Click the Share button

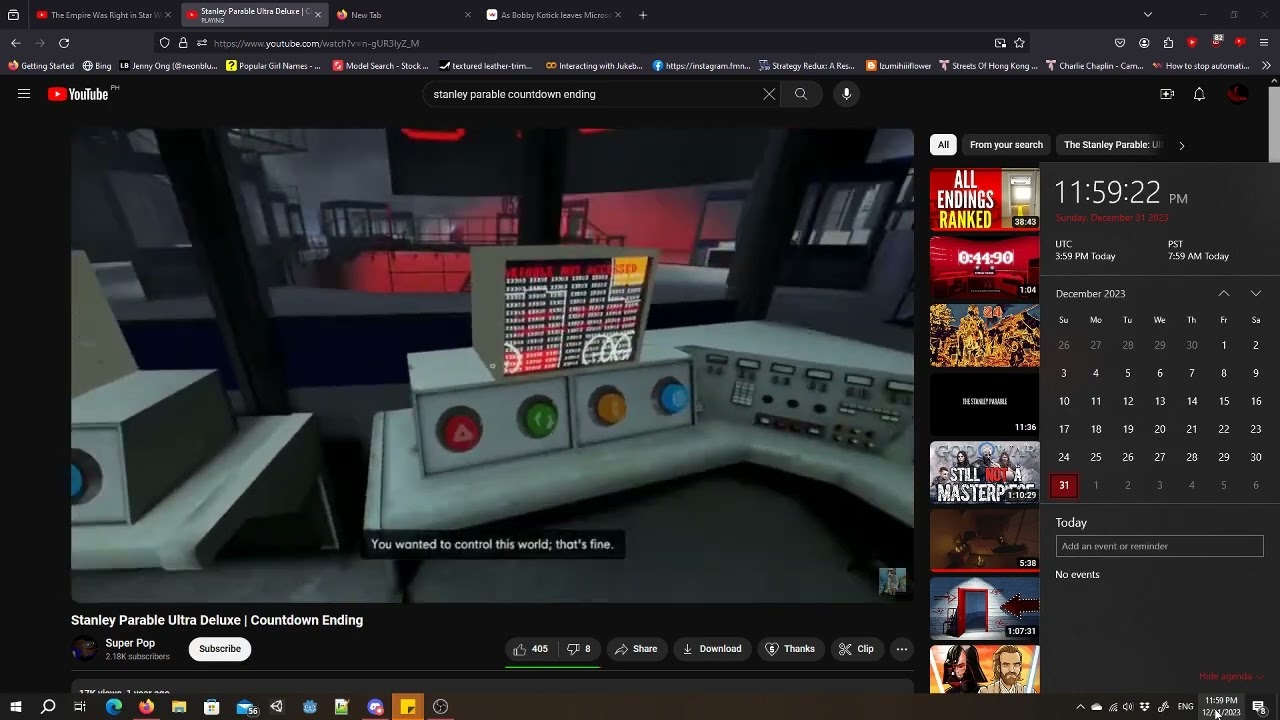point(636,649)
